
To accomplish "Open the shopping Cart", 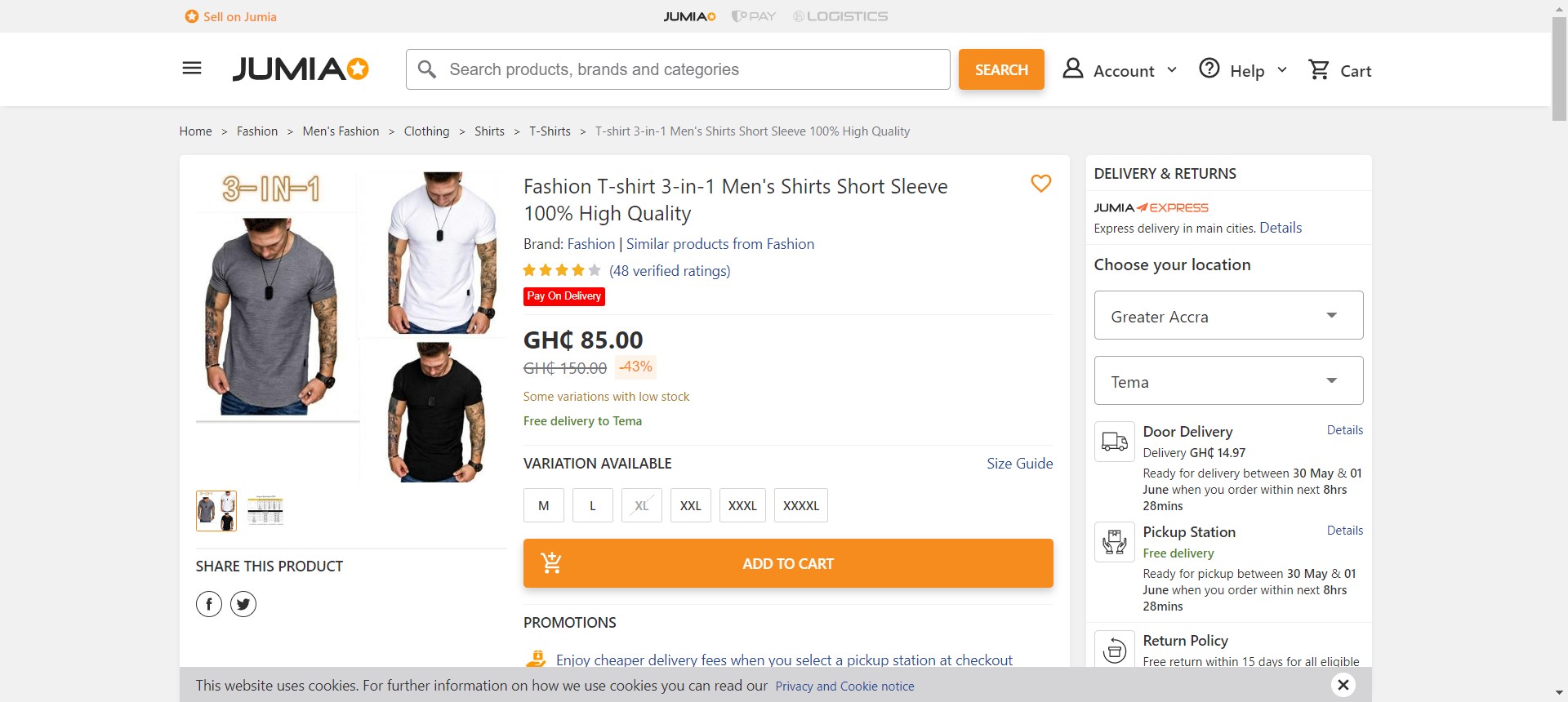I will [x=1339, y=70].
